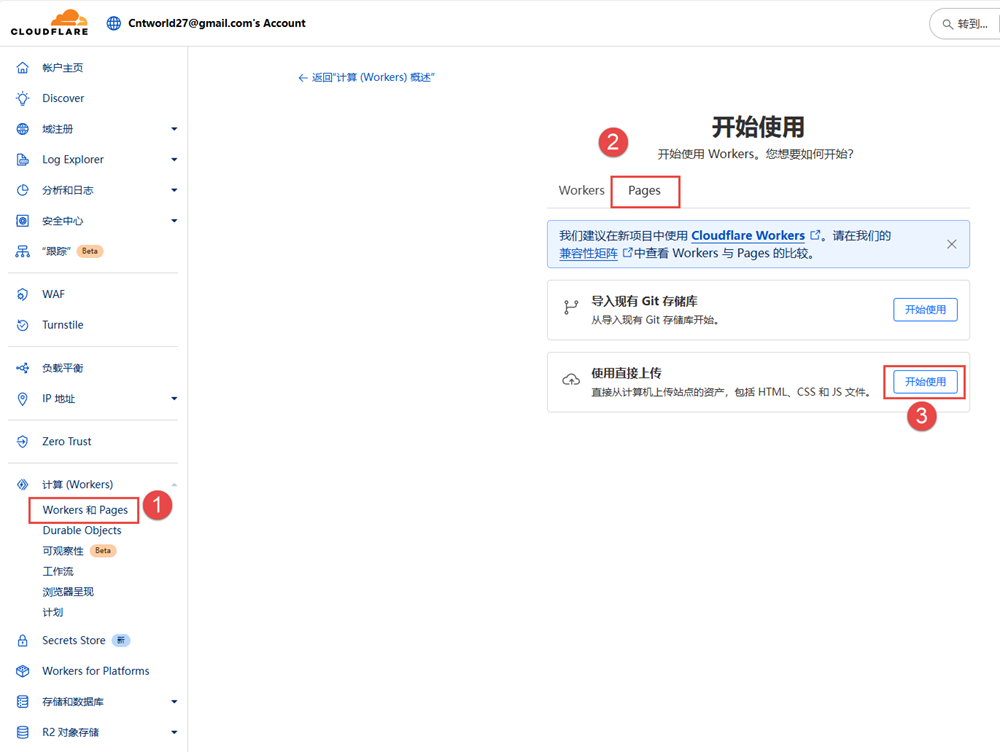
Task: Open 帐户主页 in sidebar
Action: [62, 68]
